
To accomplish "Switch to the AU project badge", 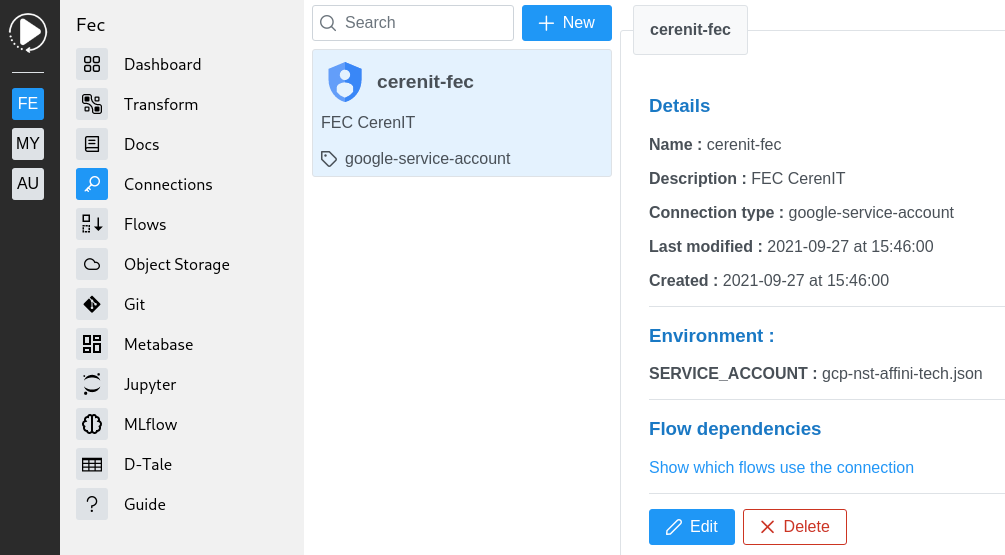I will point(28,184).
